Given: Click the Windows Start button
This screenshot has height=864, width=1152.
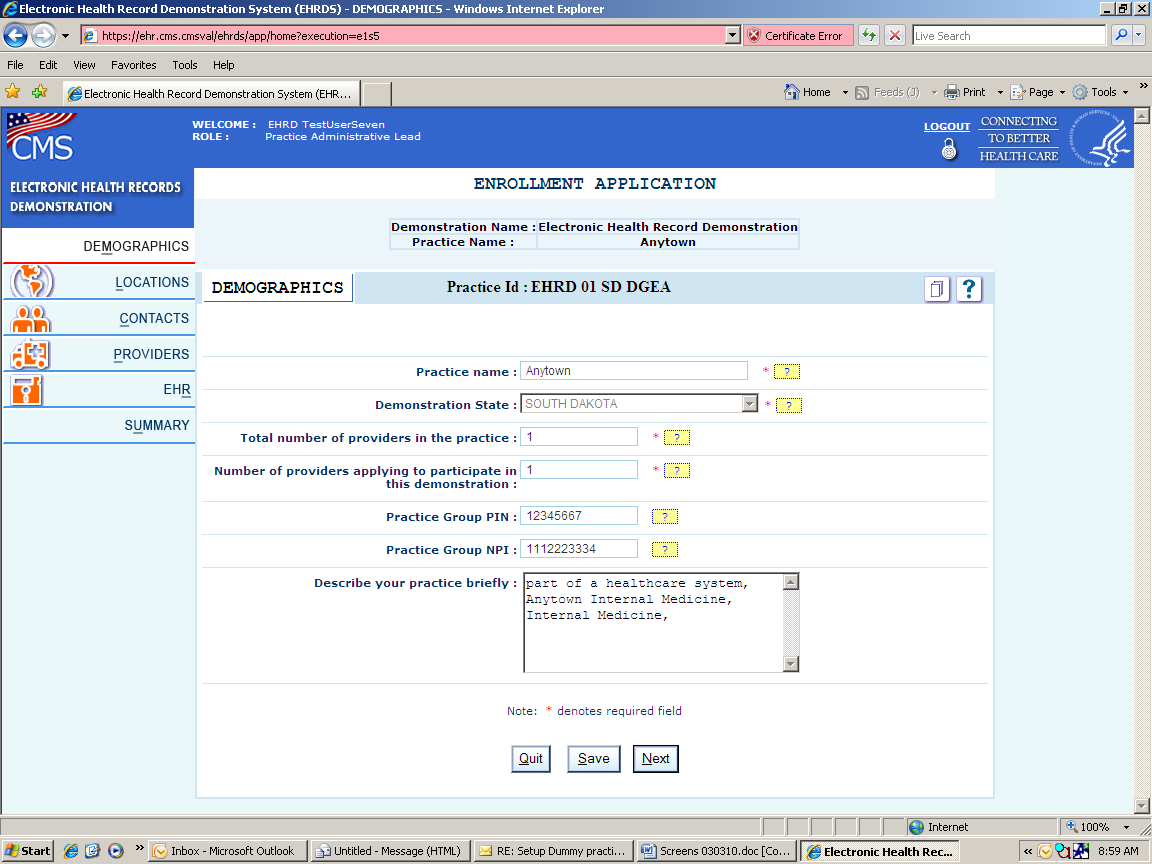Looking at the screenshot, I should 27,851.
